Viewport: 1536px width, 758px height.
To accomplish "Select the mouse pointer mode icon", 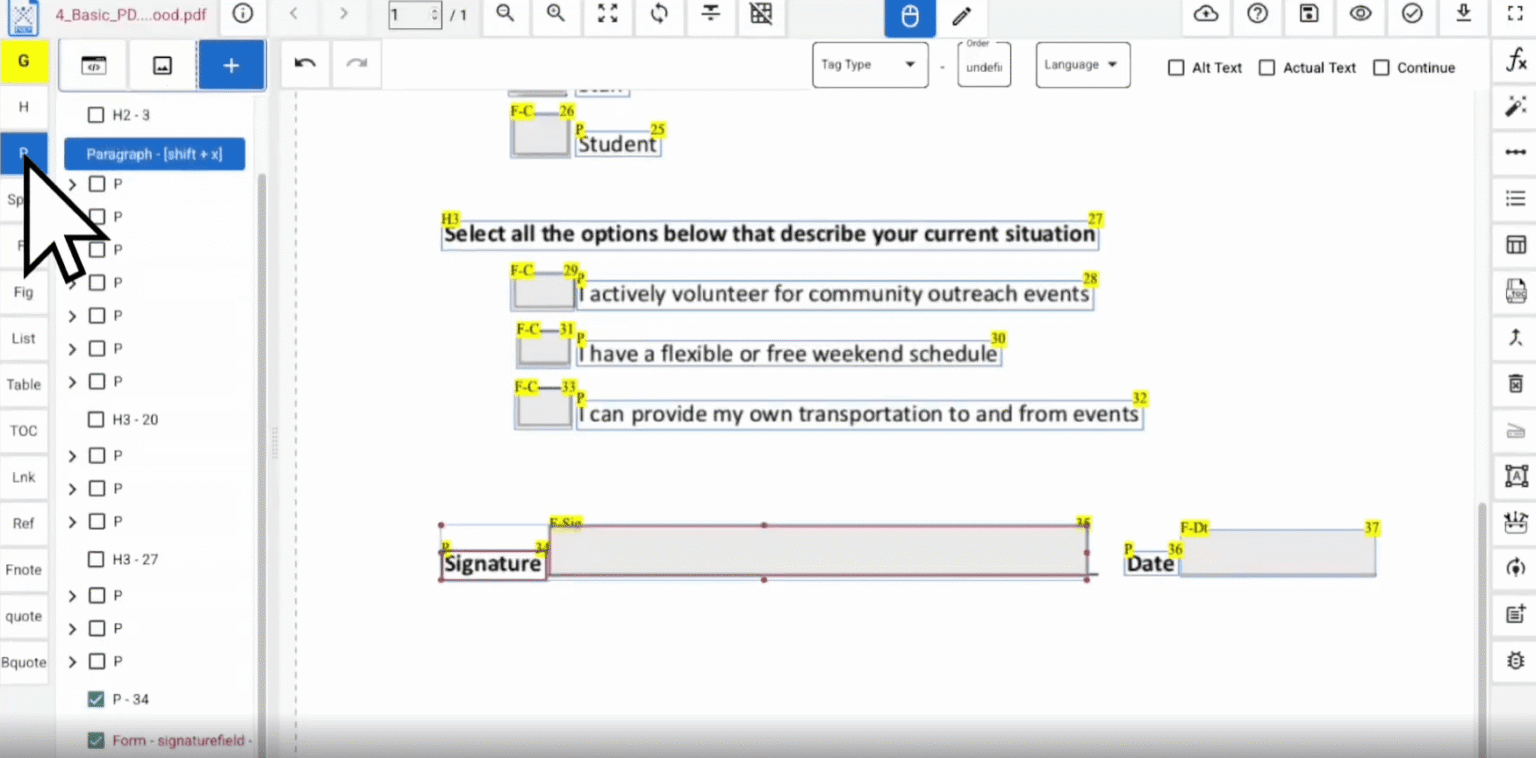I will point(909,17).
